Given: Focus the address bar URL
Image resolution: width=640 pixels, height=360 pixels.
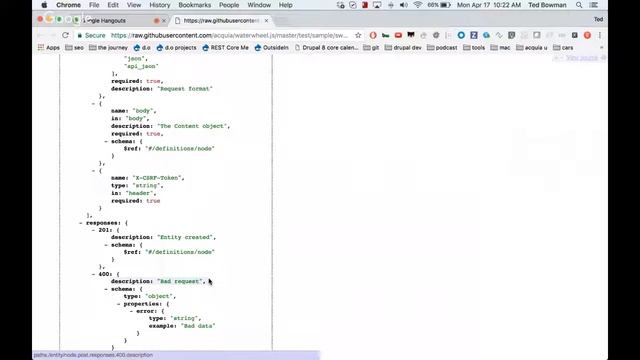Looking at the screenshot, I should coord(229,36).
